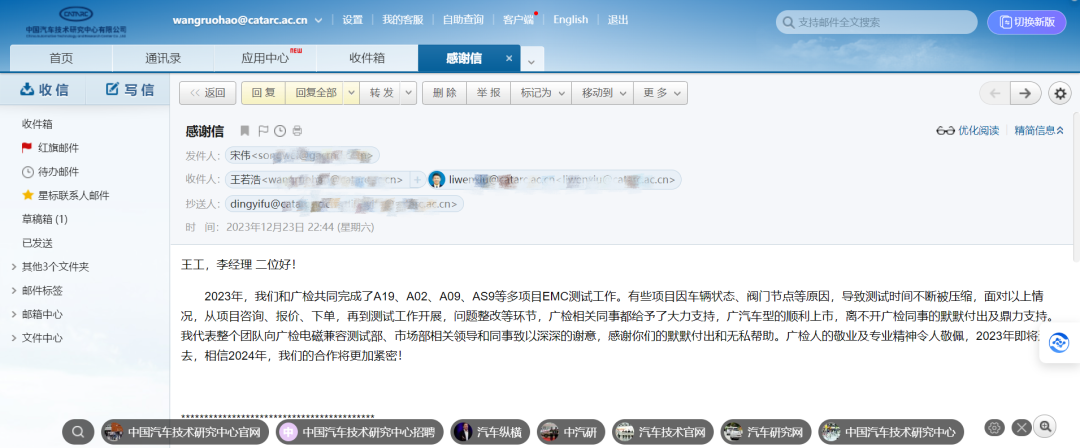Click 自助查询 in the top menu
Screen dimensions: 1080x448
point(463,20)
